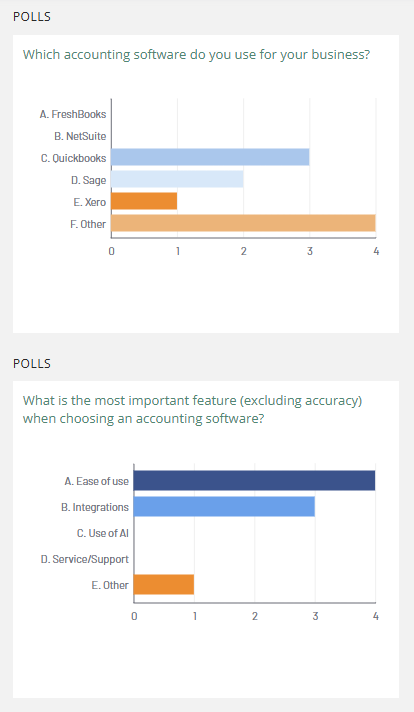Select the Sage light blue bar

(177, 179)
